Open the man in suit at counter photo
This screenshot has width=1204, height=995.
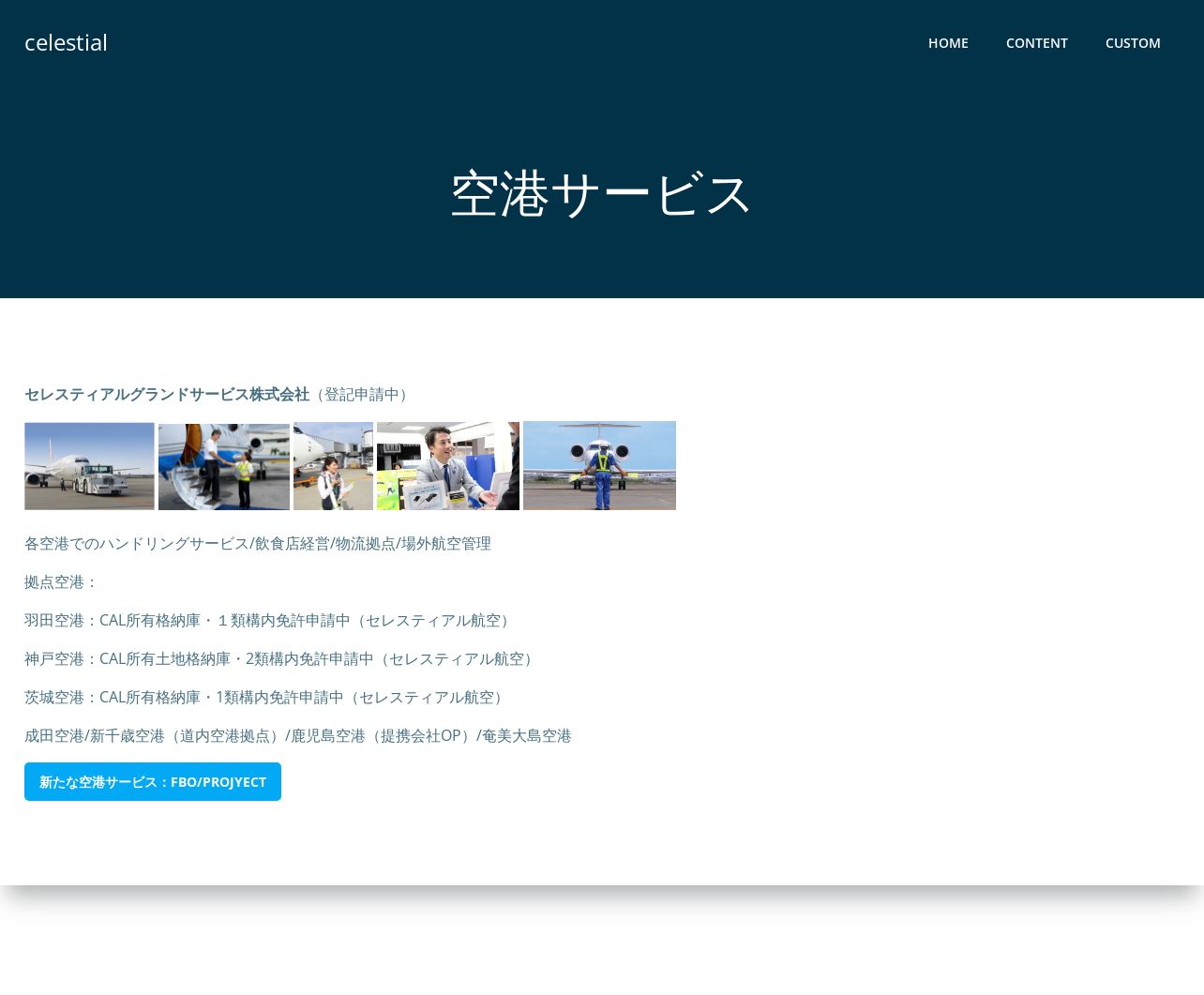(448, 466)
